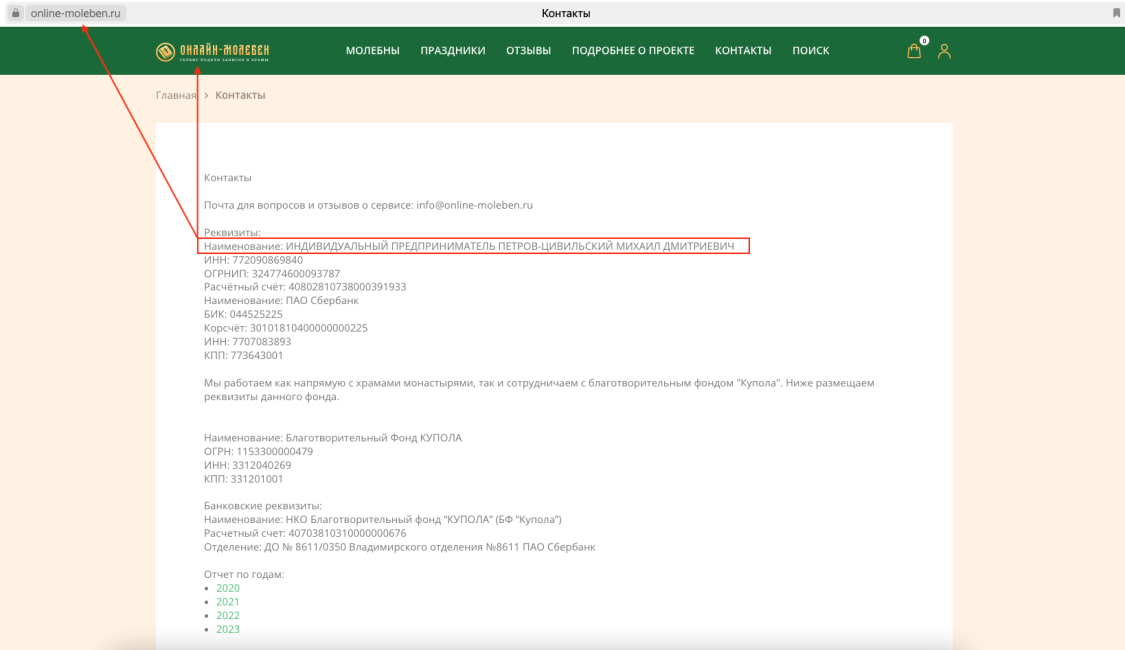This screenshot has width=1125, height=650.
Task: Click the ОГРН: 1153300000479 line
Action: [x=258, y=451]
